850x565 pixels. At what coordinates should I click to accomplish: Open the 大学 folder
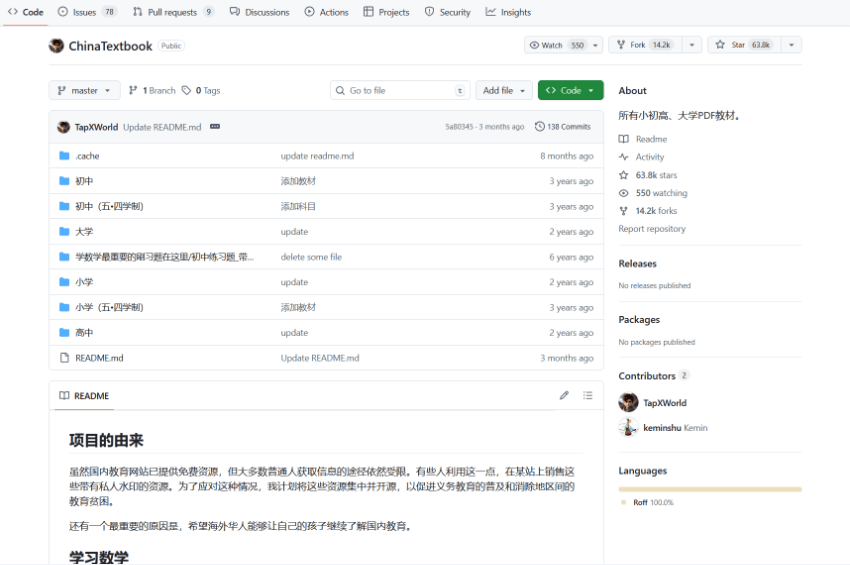click(84, 232)
